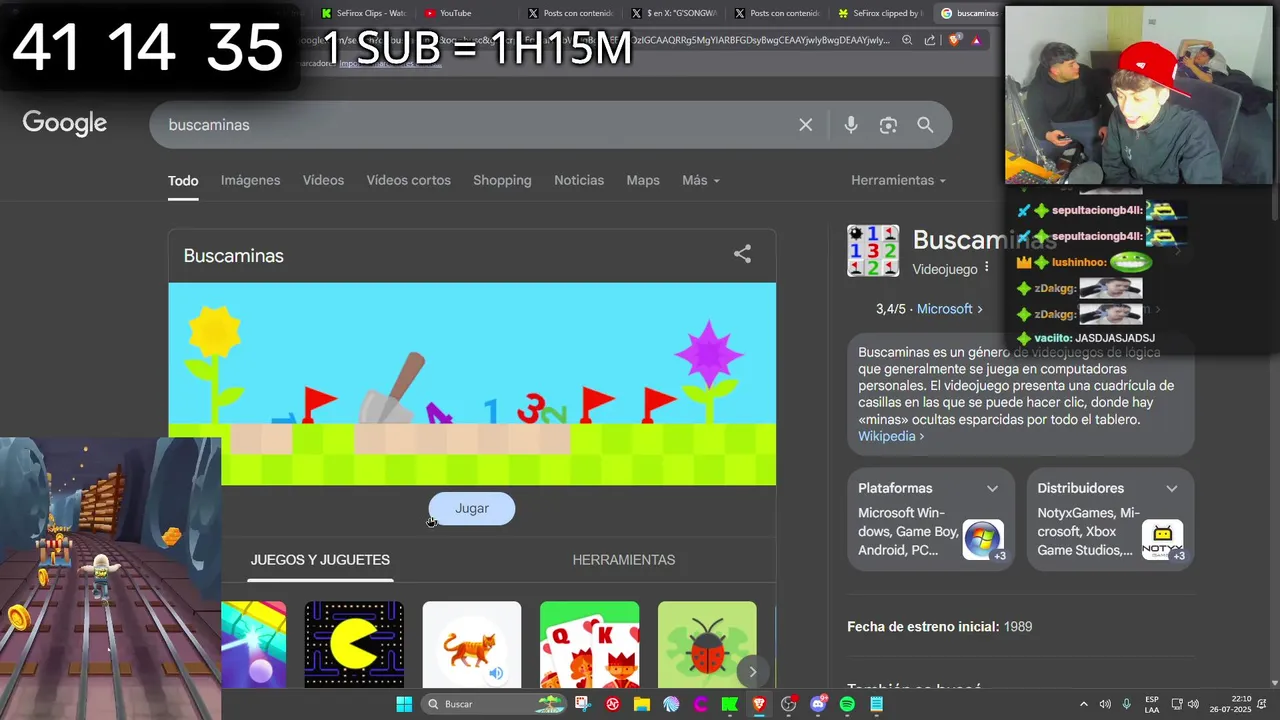Image resolution: width=1280 pixels, height=720 pixels.
Task: Open Kick app from the taskbar
Action: pyautogui.click(x=730, y=704)
